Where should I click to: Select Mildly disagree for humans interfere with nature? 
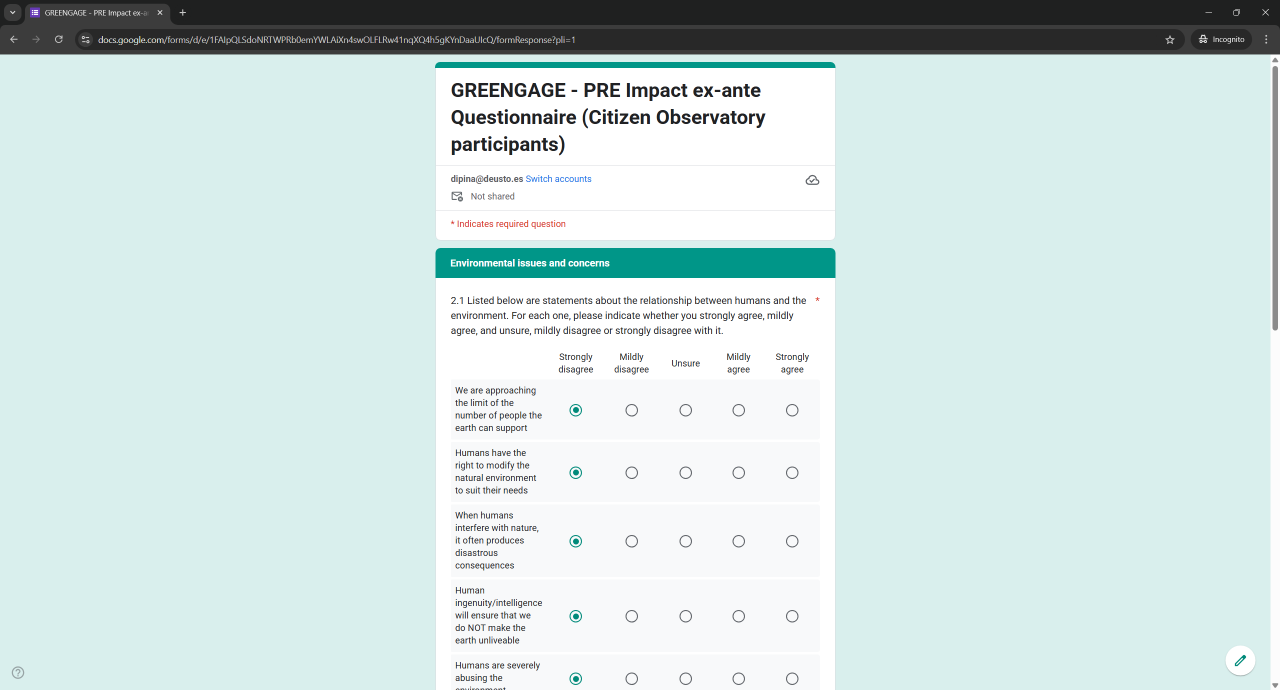[x=632, y=541]
